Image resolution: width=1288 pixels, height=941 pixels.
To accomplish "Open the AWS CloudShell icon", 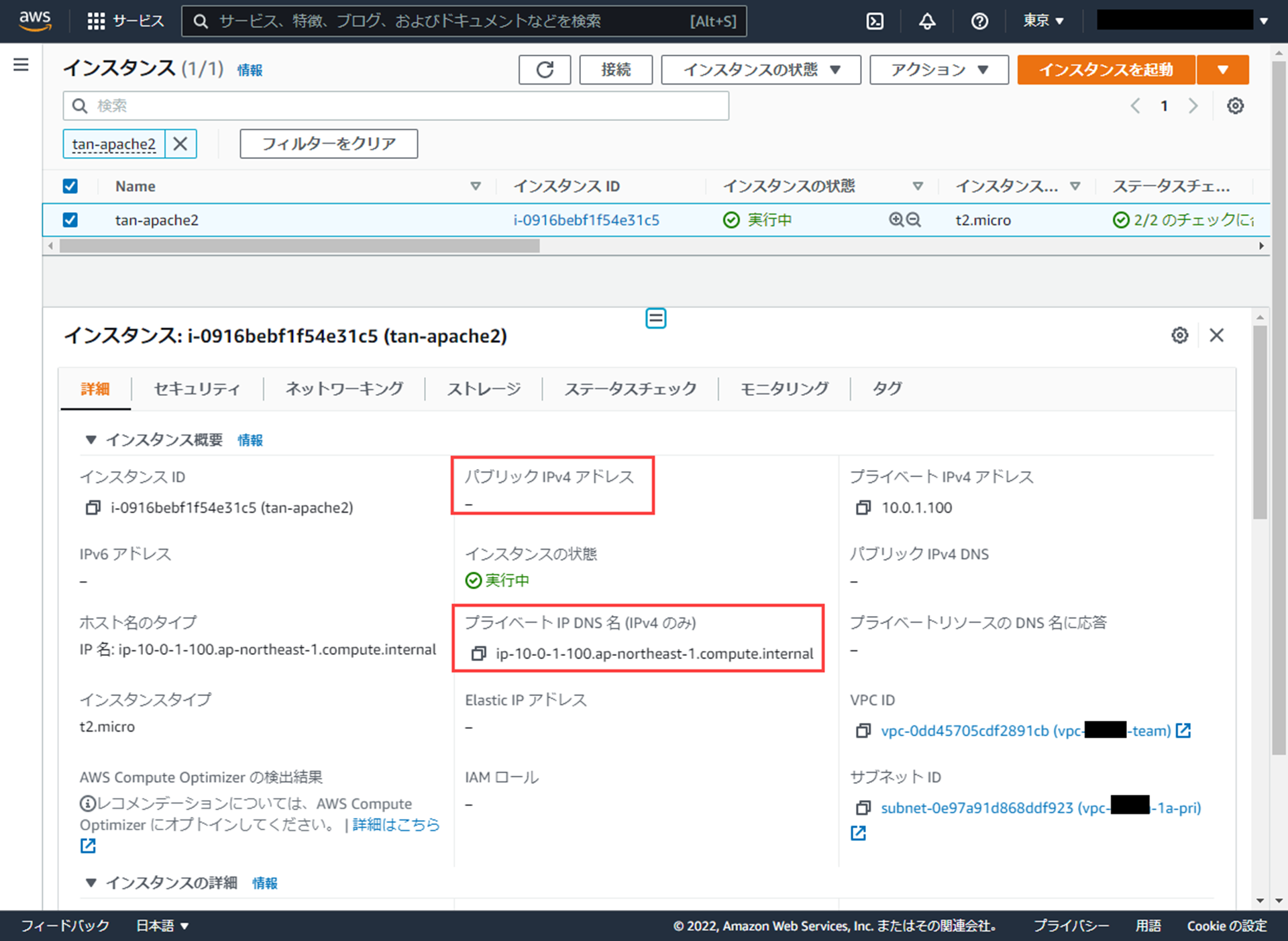I will (x=875, y=21).
